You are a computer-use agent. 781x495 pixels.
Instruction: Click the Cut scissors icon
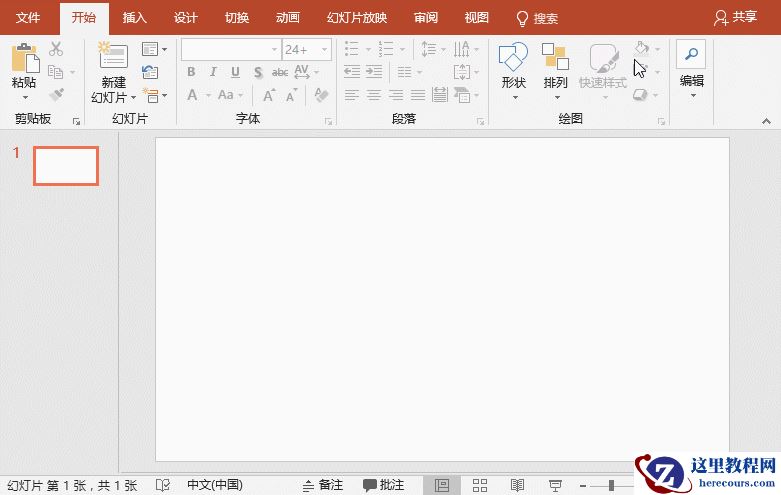pyautogui.click(x=56, y=49)
